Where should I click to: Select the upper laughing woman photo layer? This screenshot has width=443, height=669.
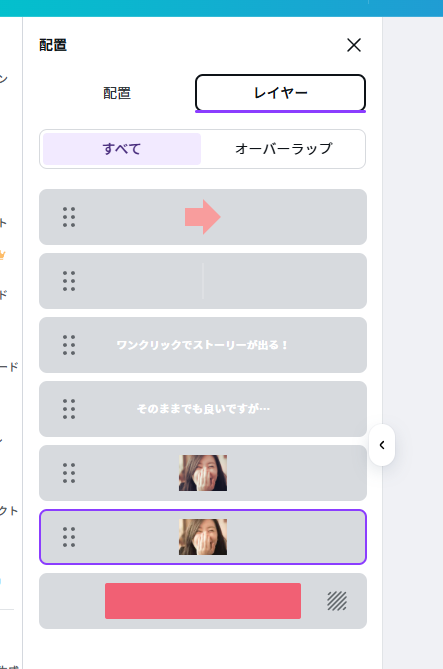(x=203, y=473)
